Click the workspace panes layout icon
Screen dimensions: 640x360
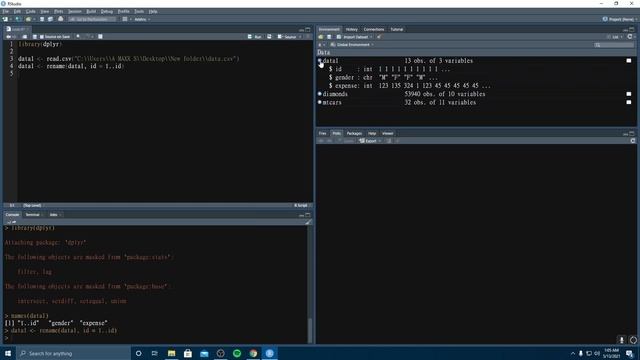coord(125,19)
